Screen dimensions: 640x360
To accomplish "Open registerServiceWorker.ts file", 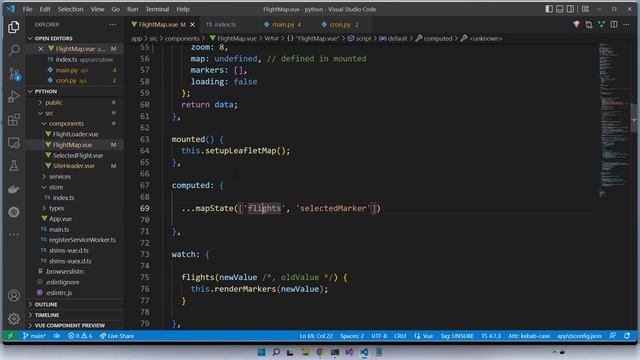I will pos(82,240).
